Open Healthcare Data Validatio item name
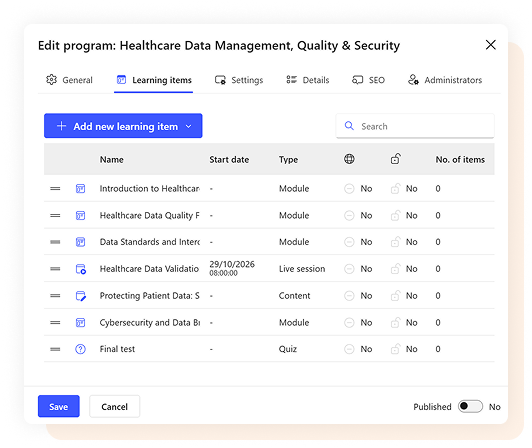Viewport: 532px width, 448px height. pyautogui.click(x=149, y=269)
